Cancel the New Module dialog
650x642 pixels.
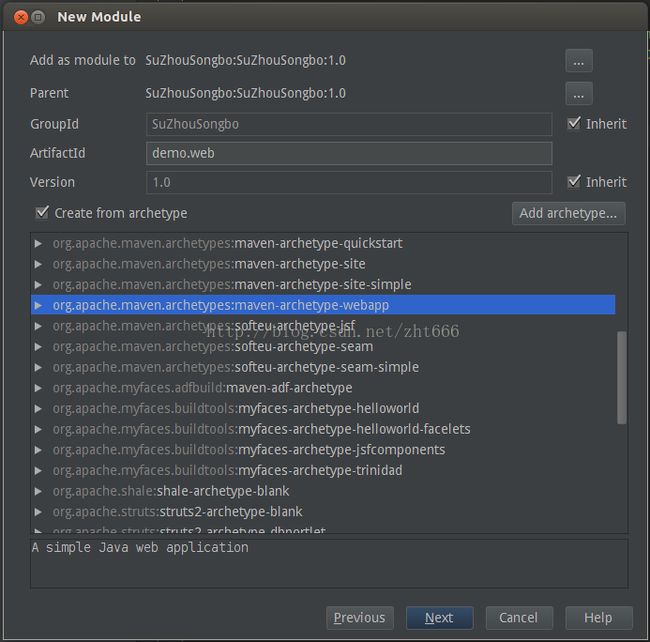[519, 618]
